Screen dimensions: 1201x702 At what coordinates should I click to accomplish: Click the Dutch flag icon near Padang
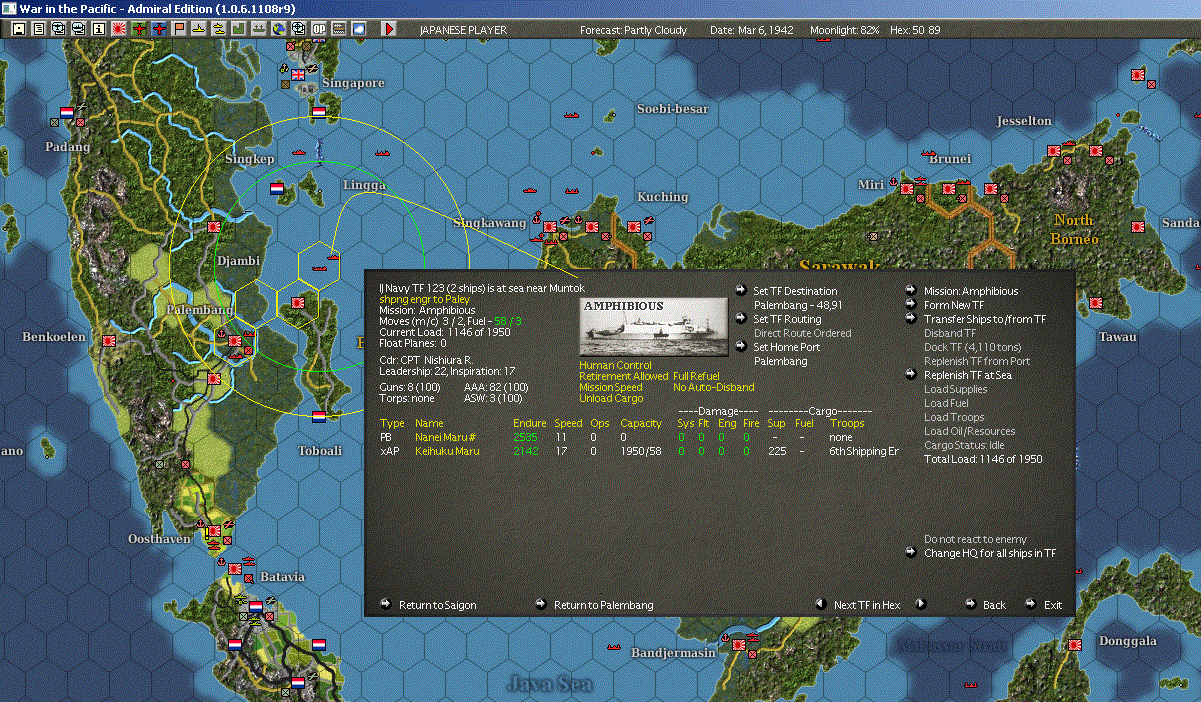tap(67, 113)
